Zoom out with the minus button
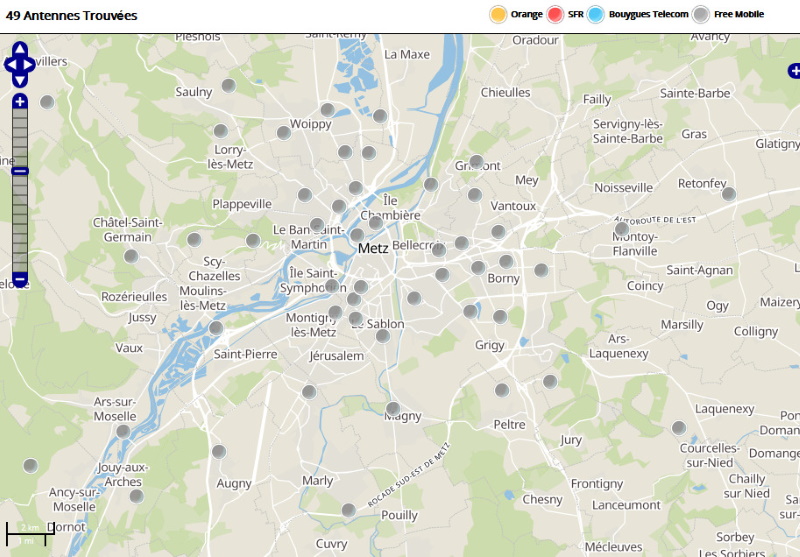800x557 pixels. 19,279
